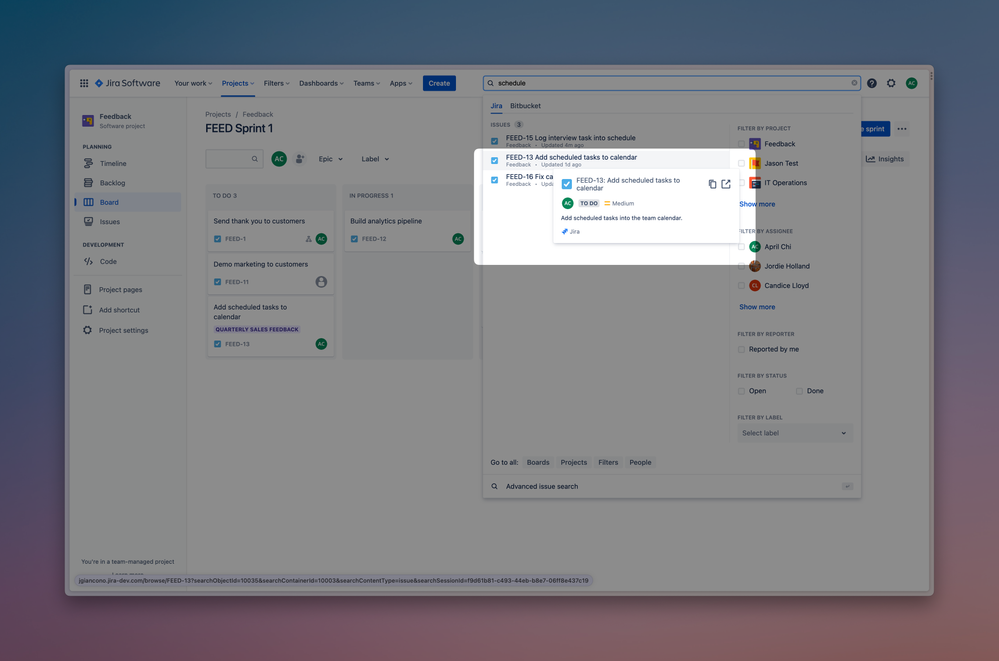
Task: Expand Your work menu
Action: coord(193,84)
